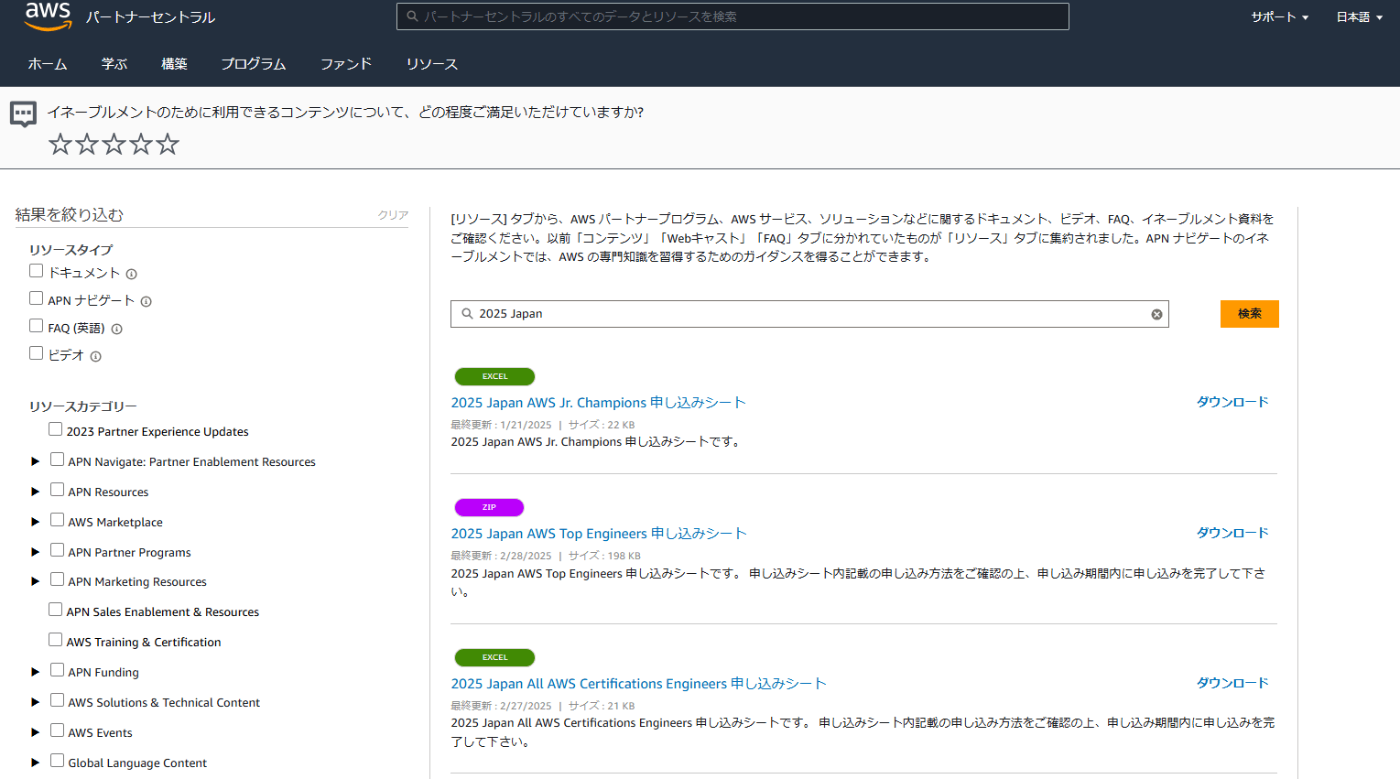Expand the APN Marketing Resources tree
This screenshot has height=779, width=1400.
(35, 582)
